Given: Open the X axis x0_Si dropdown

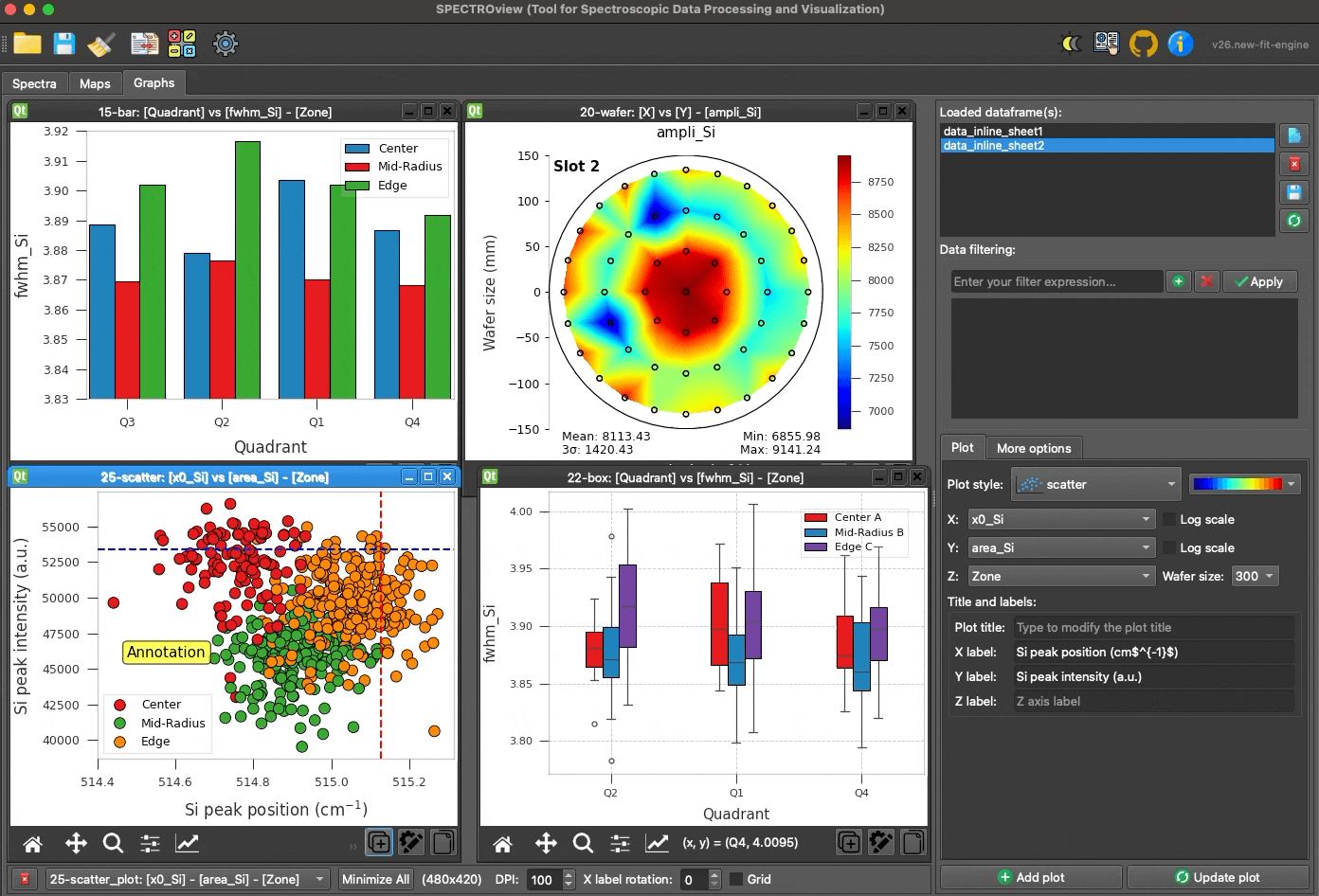Looking at the screenshot, I should pos(1061,519).
